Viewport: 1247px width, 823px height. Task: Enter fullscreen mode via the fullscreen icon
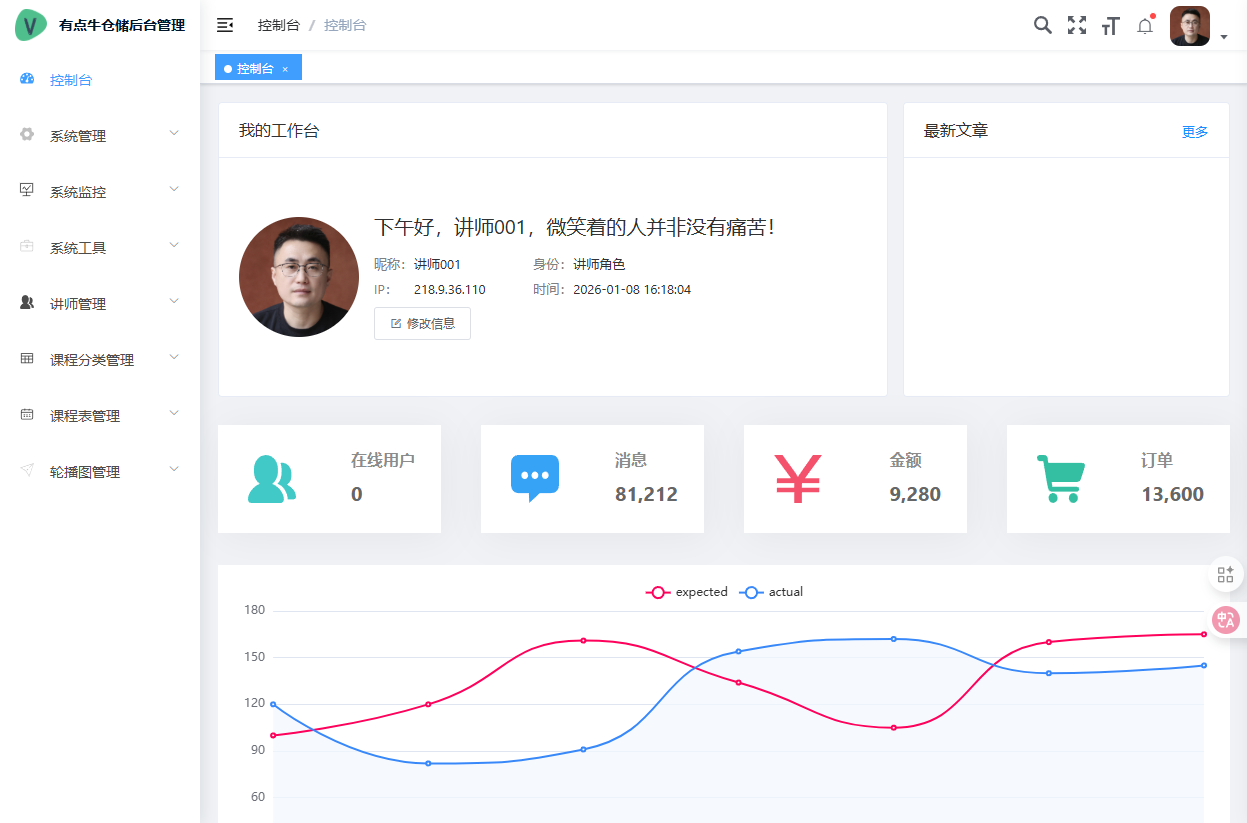tap(1076, 24)
